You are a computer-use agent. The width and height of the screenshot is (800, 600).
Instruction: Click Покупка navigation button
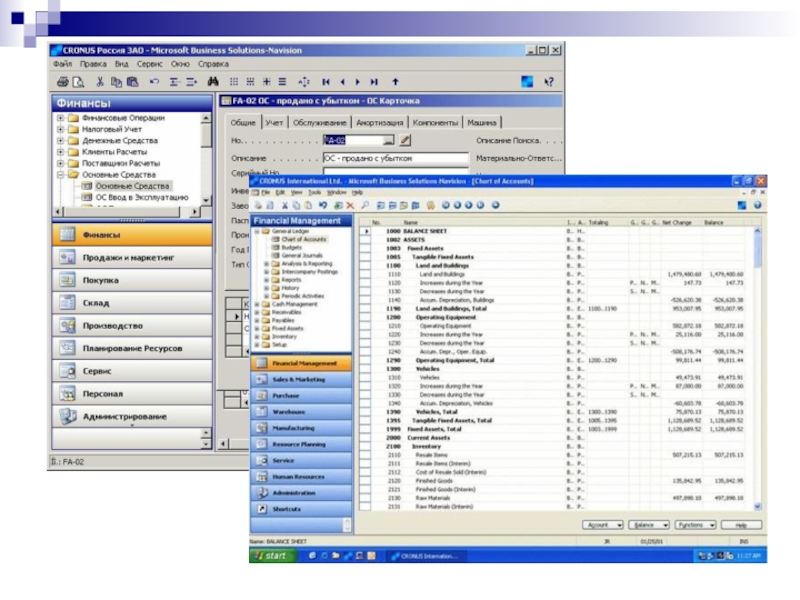click(x=132, y=280)
